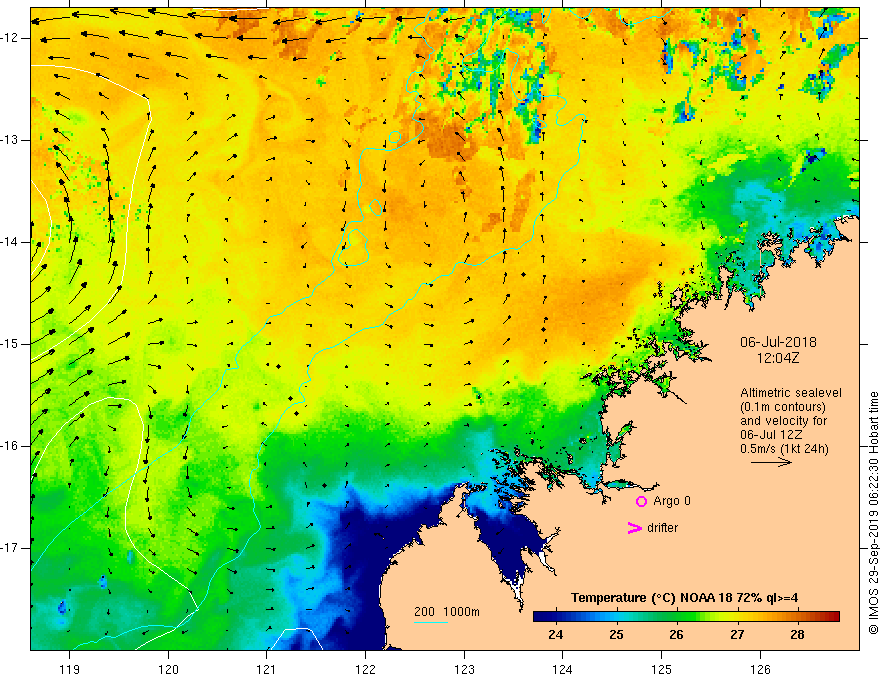Click the 'Argo 0' legend label
880x680 pixels.
coord(672,501)
